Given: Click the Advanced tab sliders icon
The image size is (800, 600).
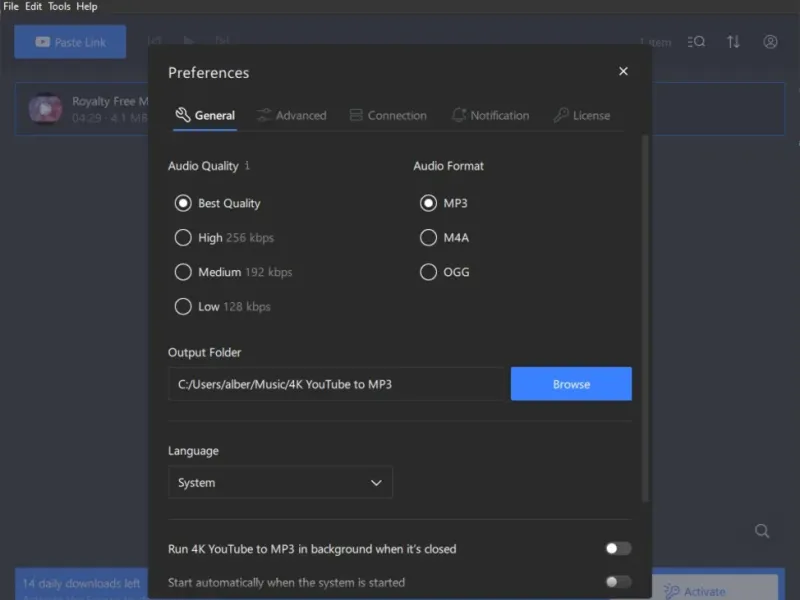Looking at the screenshot, I should pyautogui.click(x=263, y=115).
